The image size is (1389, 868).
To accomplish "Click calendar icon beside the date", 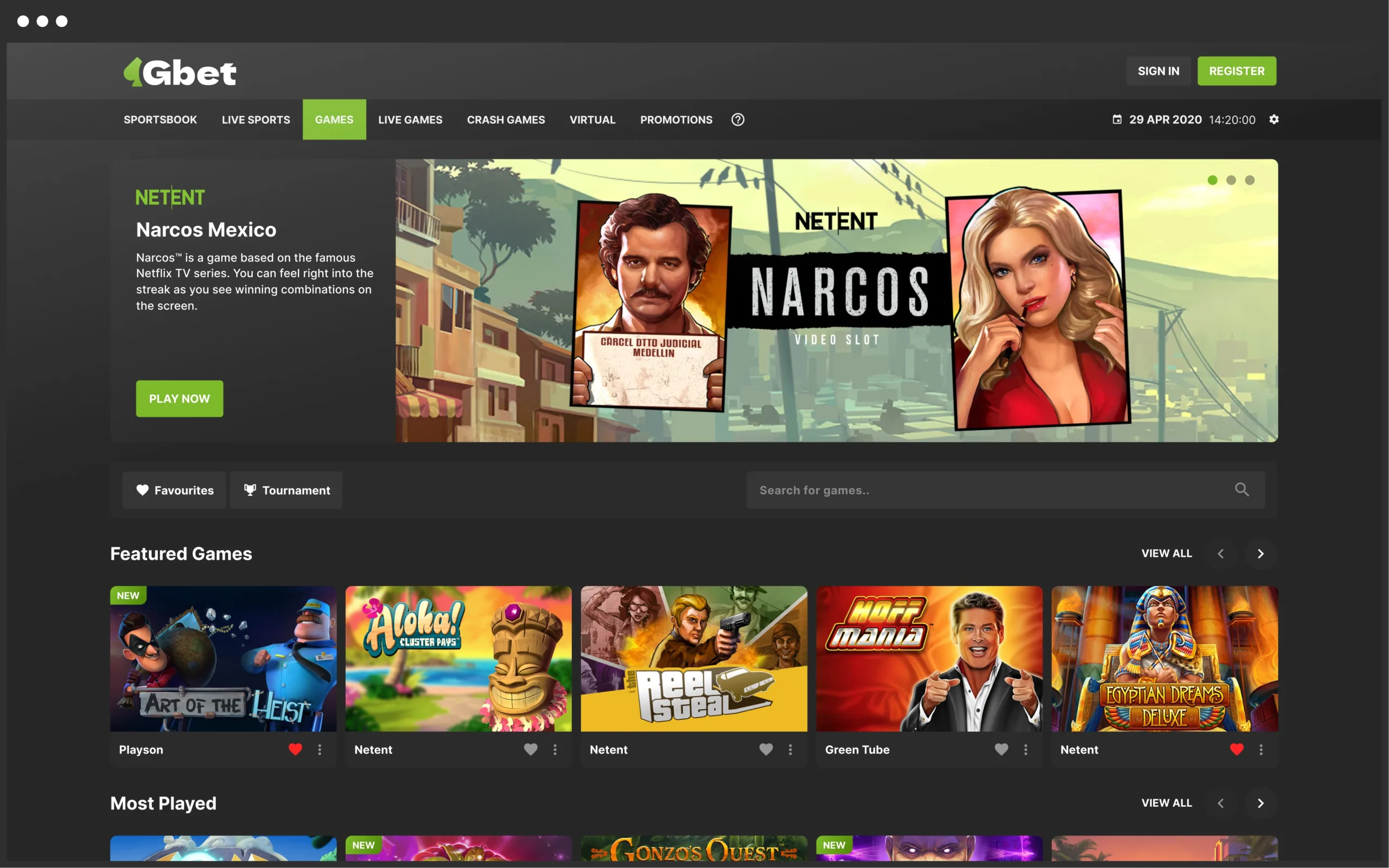I will (1117, 119).
